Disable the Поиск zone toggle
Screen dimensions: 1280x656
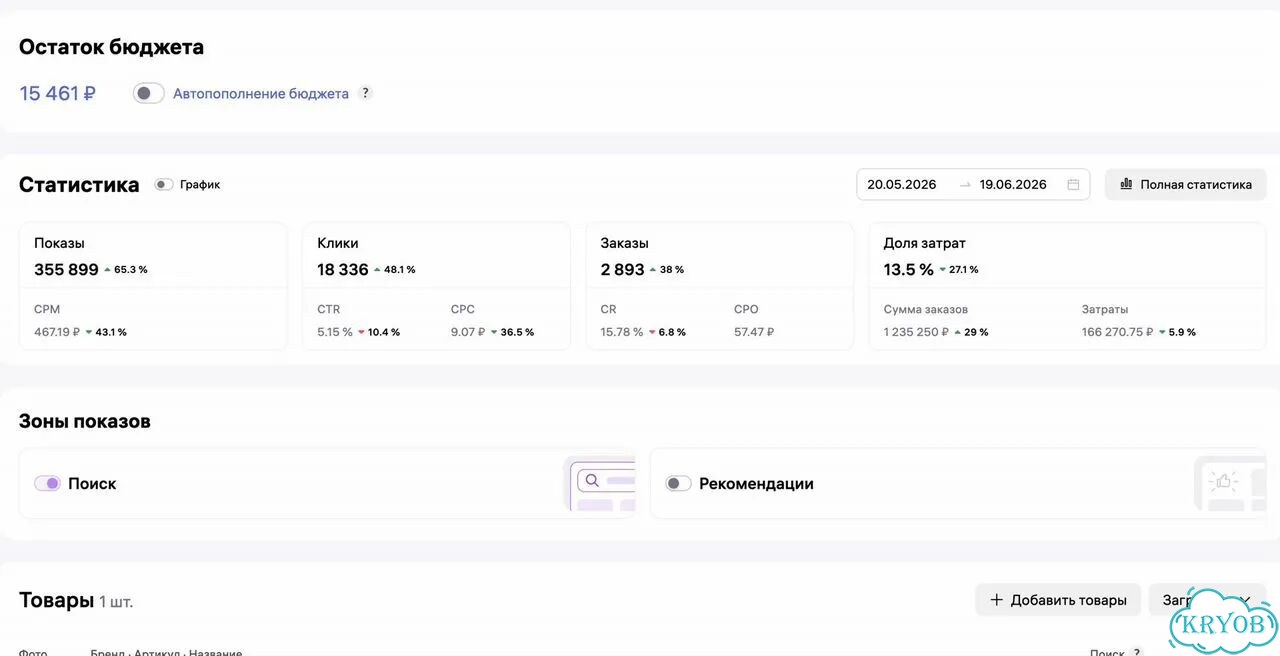point(47,483)
